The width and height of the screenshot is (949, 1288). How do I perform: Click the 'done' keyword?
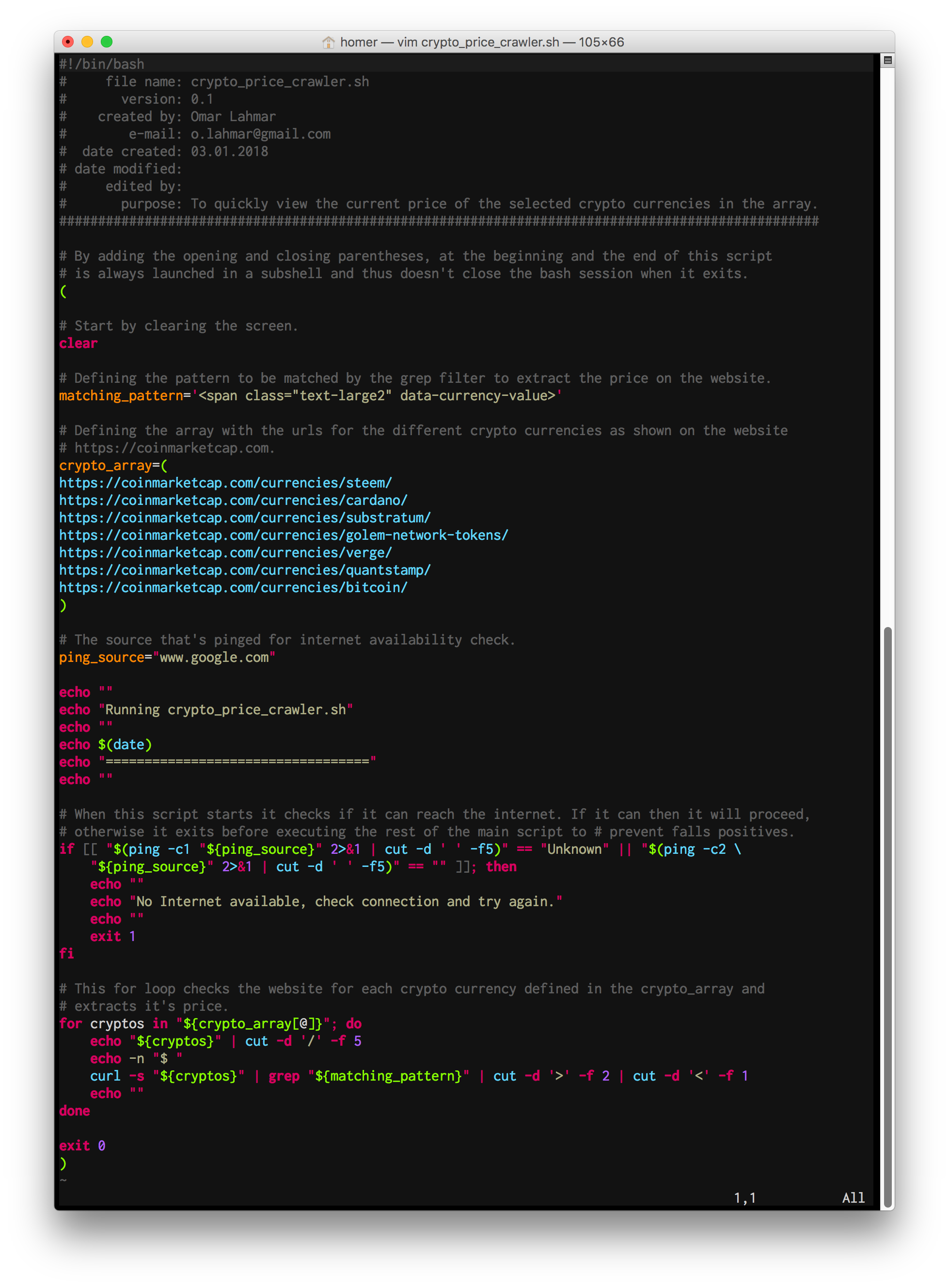pyautogui.click(x=74, y=1111)
